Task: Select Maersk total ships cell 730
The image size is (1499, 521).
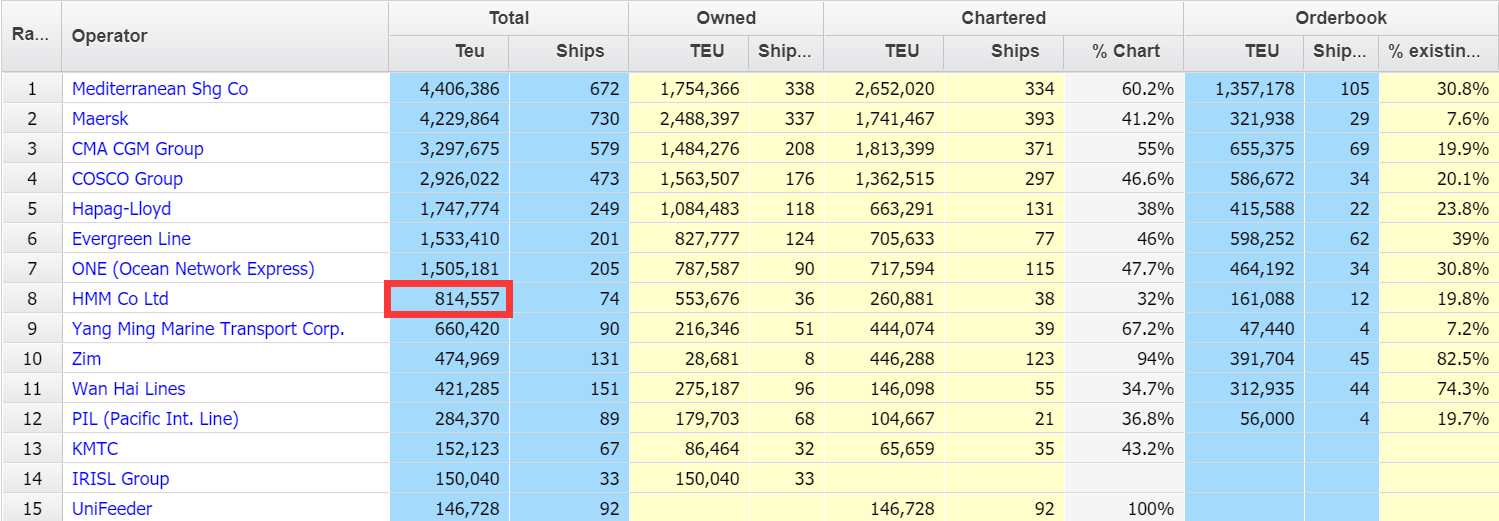Action: [569, 119]
